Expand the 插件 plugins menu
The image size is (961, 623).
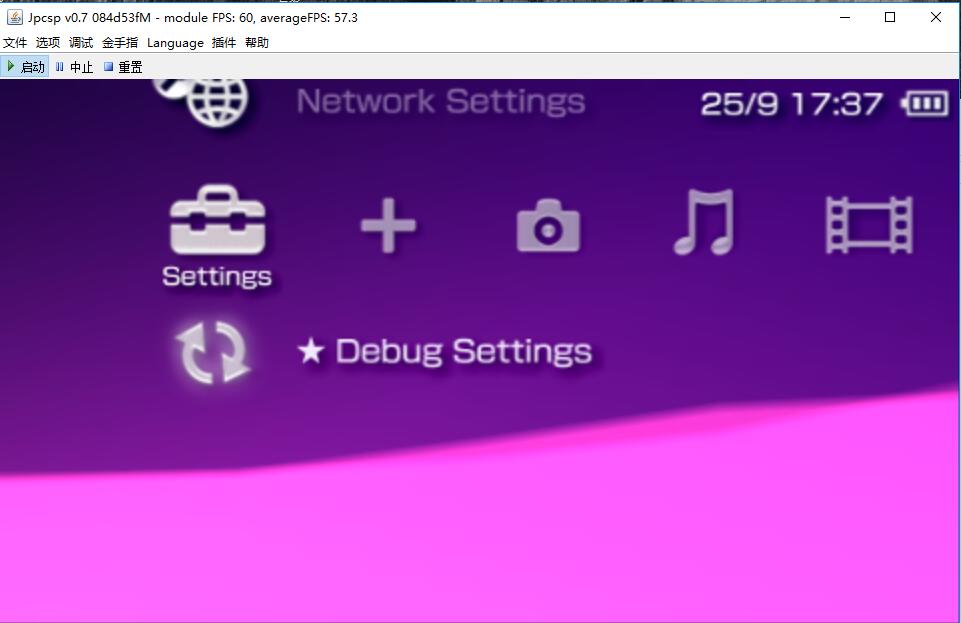(x=224, y=43)
